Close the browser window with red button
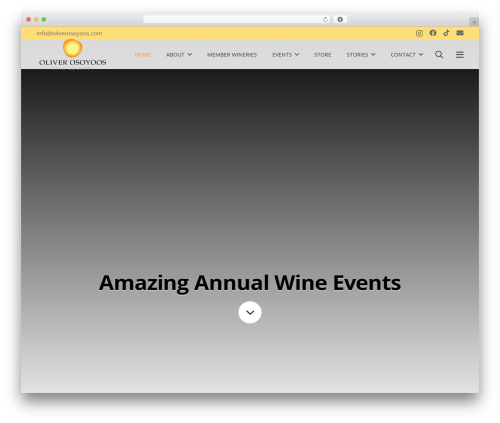Viewport: 500px width, 423px height. pyautogui.click(x=29, y=19)
